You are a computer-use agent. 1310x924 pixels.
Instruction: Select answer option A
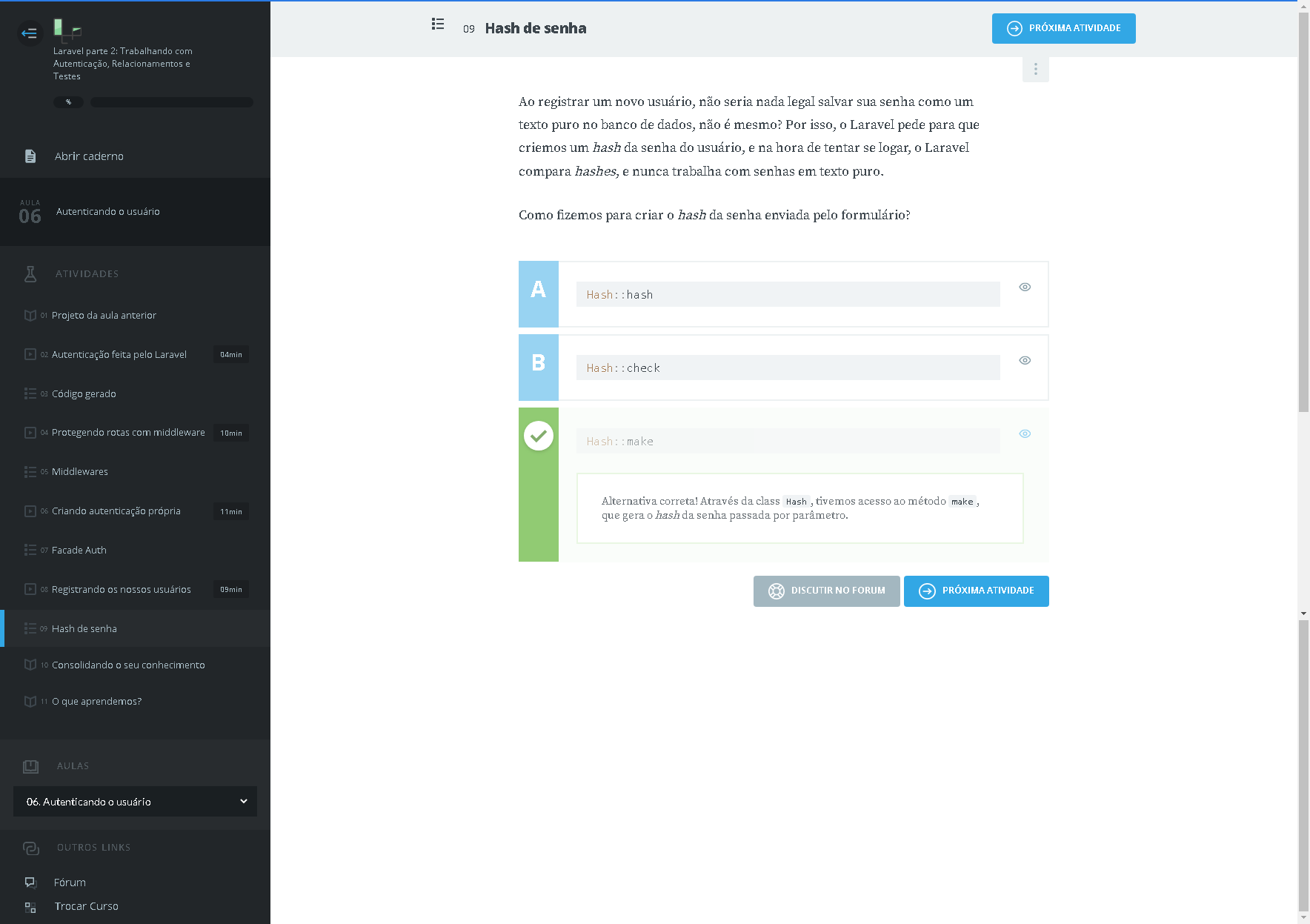(539, 294)
